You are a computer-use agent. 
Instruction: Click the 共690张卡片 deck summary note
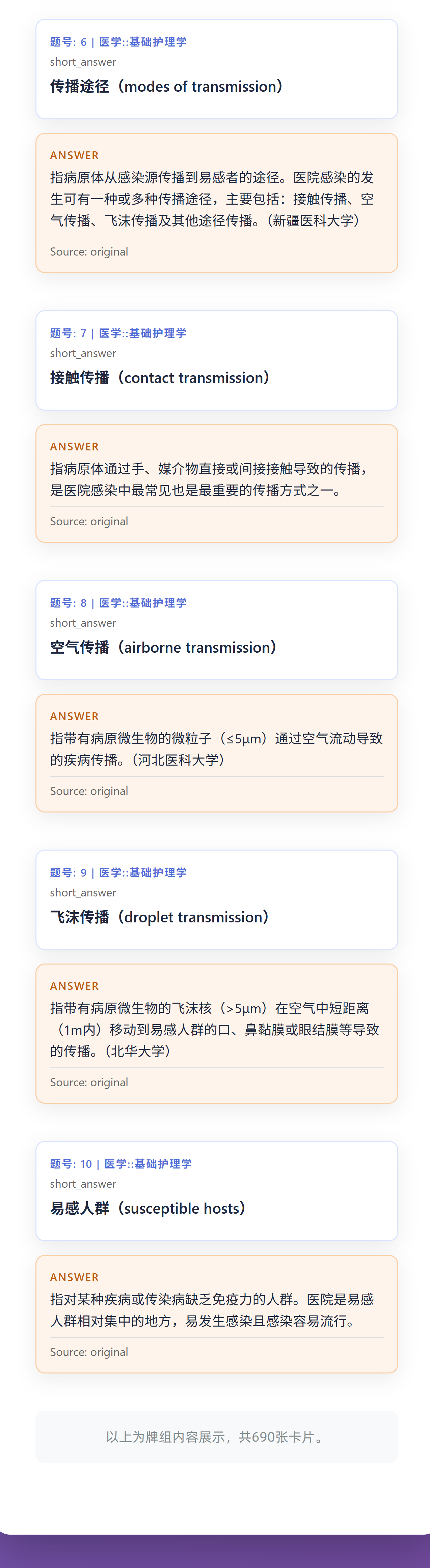(217, 1437)
